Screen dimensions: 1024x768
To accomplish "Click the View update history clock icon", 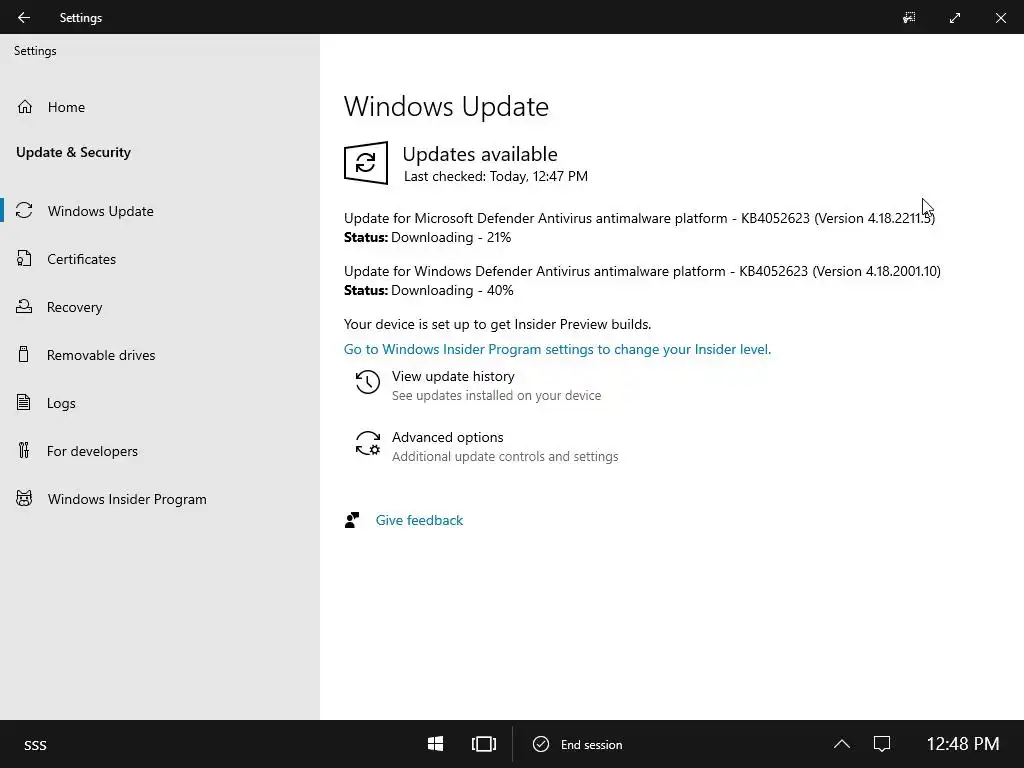I will pyautogui.click(x=368, y=382).
